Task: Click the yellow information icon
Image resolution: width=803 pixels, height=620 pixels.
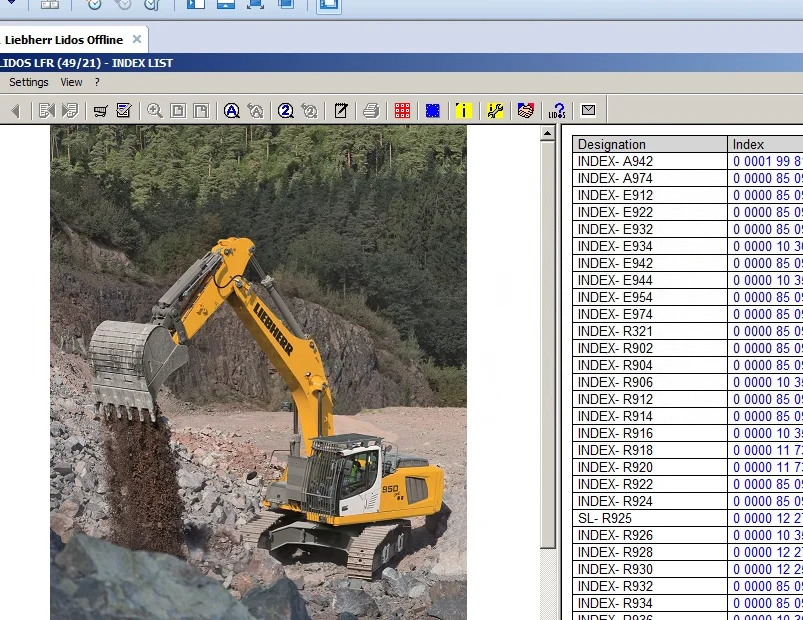Action: 463,111
